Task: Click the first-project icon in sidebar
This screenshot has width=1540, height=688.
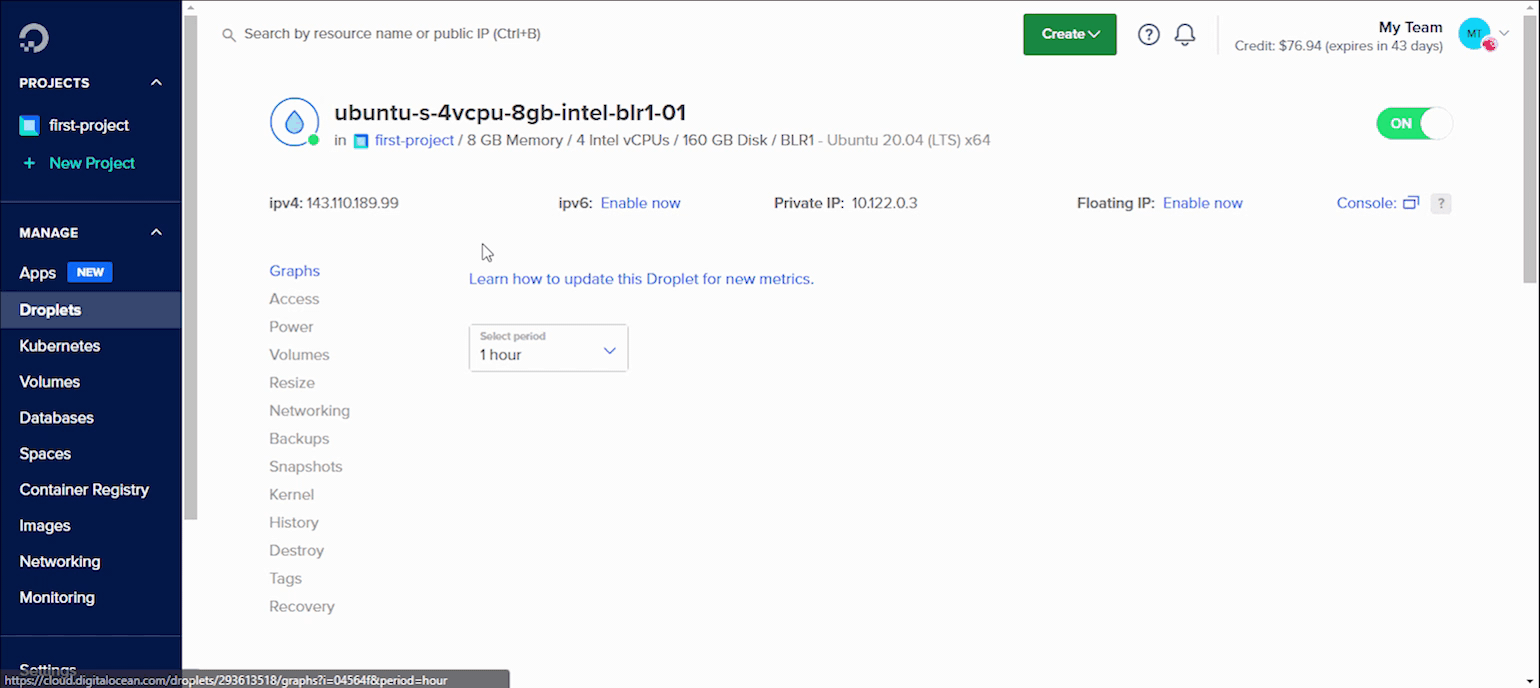Action: [x=29, y=126]
